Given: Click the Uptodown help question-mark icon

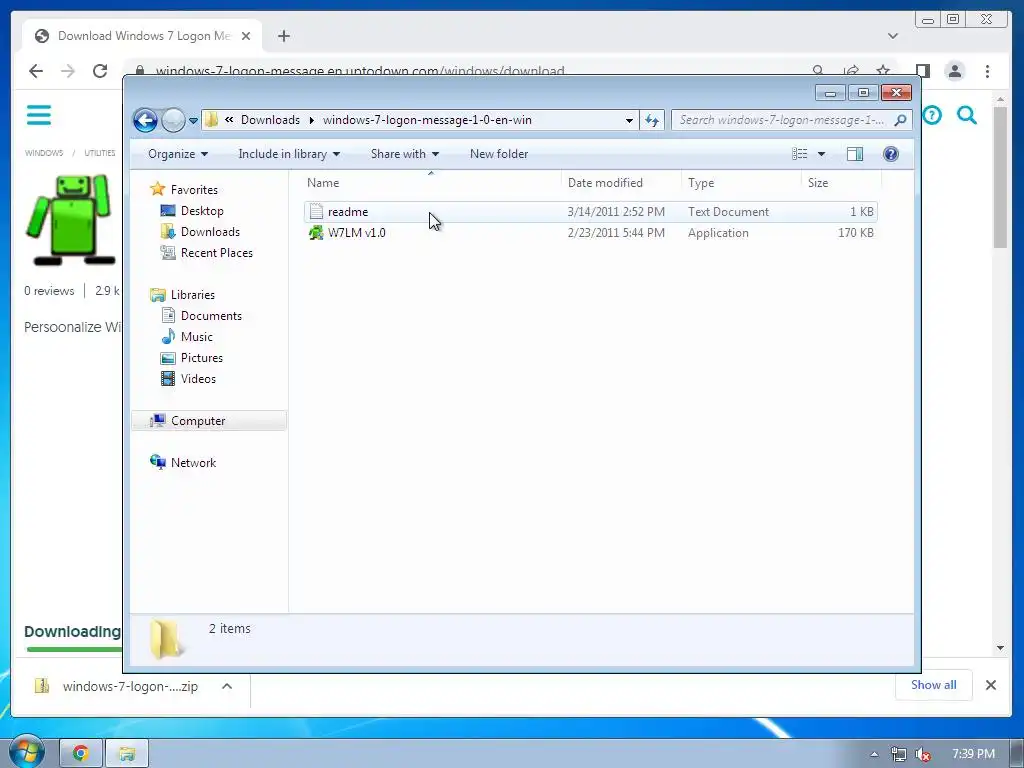Looking at the screenshot, I should pos(932,116).
